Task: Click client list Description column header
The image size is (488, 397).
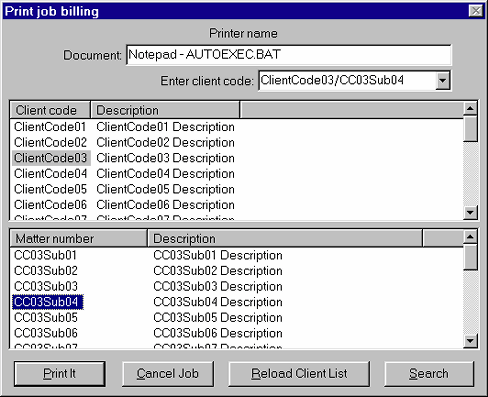Action: point(165,110)
